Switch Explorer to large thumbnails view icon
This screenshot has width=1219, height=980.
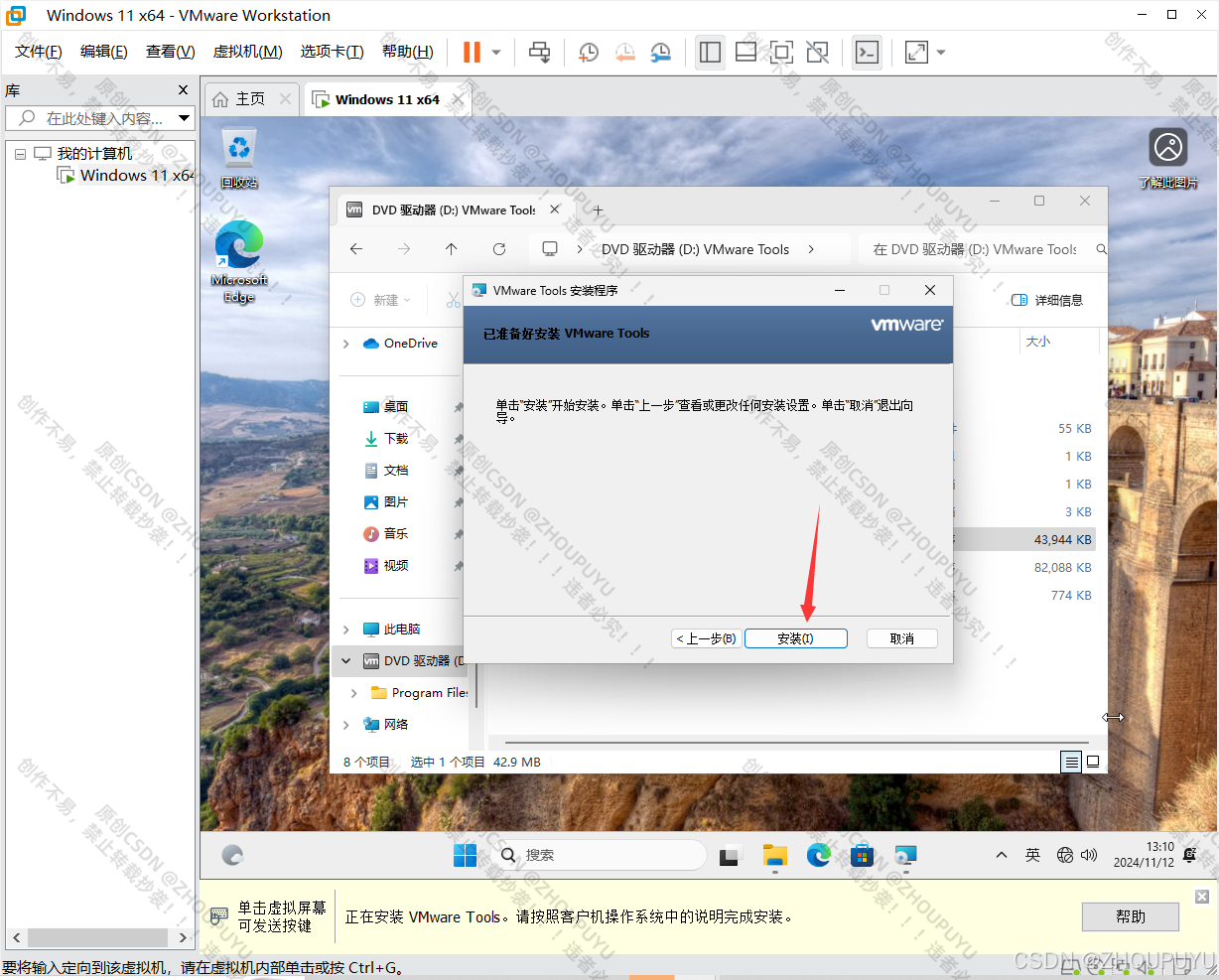click(1093, 762)
